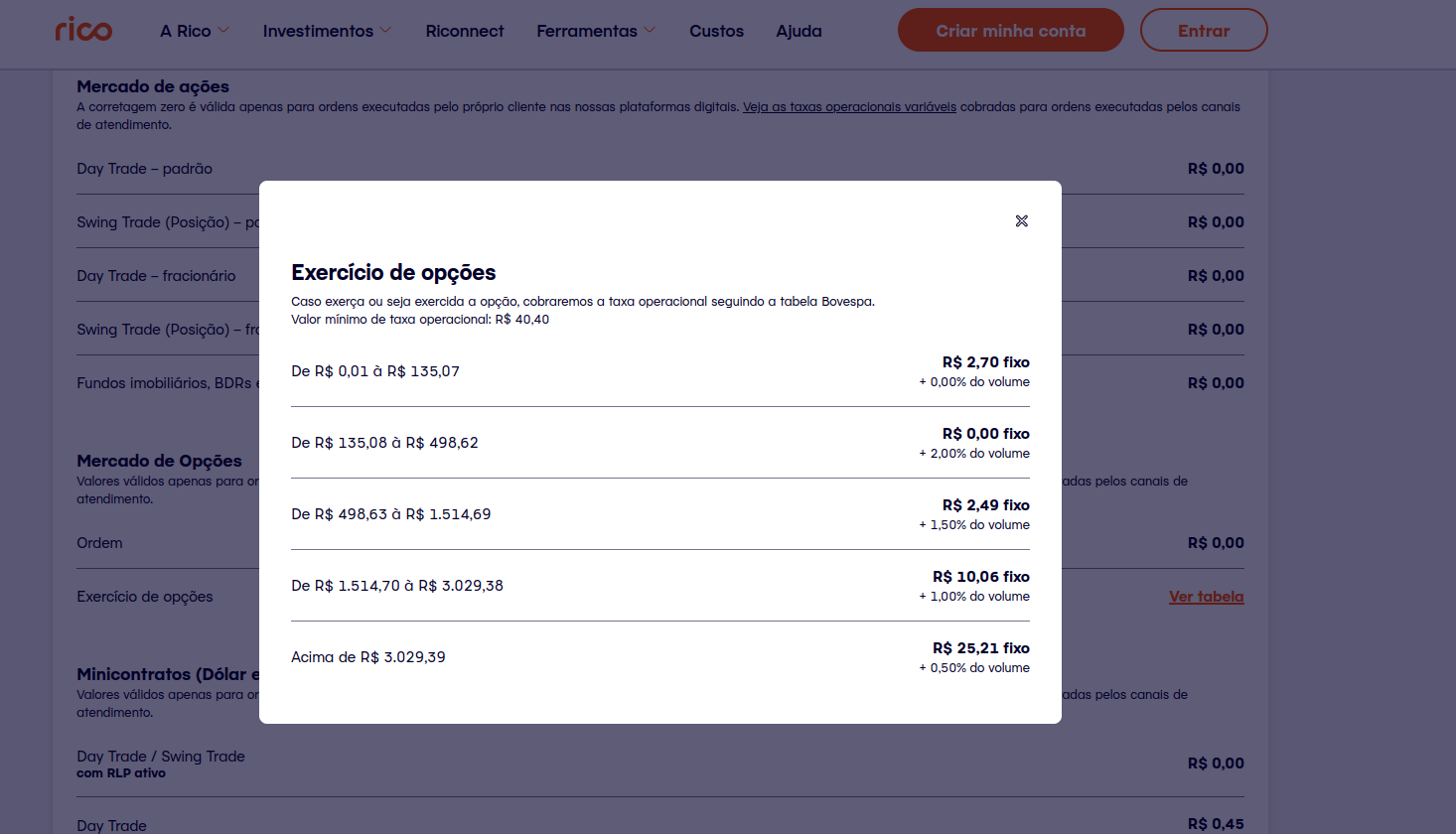1456x834 pixels.
Task: Click the Day Trade – fracionário row label
Action: (x=156, y=276)
